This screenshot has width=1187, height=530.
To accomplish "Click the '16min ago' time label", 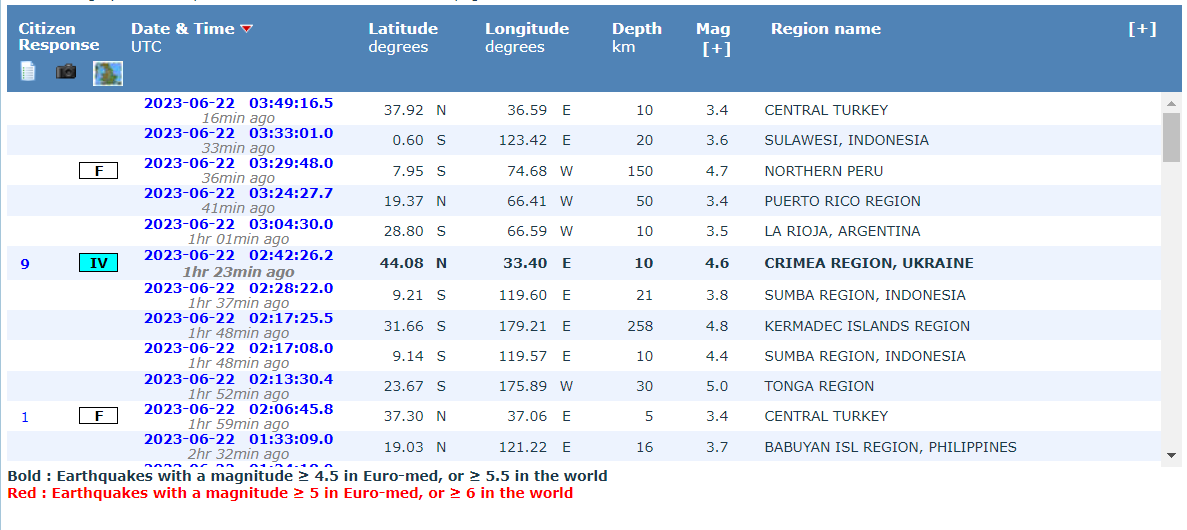I will (238, 118).
